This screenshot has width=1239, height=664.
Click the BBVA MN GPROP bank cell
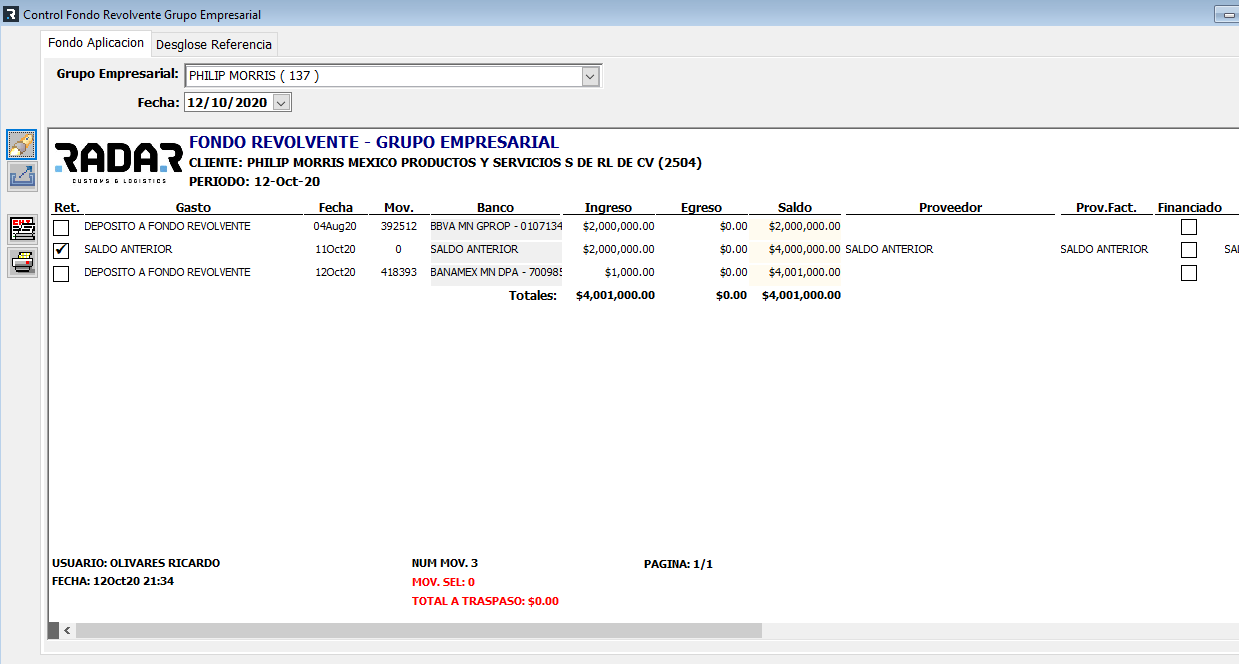(496, 227)
